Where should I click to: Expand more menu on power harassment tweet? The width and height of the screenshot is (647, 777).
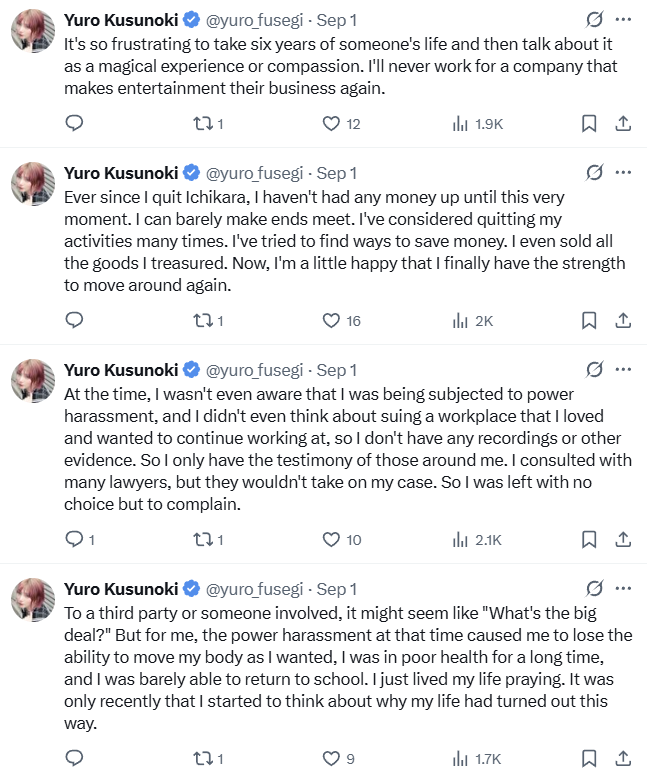point(624,370)
